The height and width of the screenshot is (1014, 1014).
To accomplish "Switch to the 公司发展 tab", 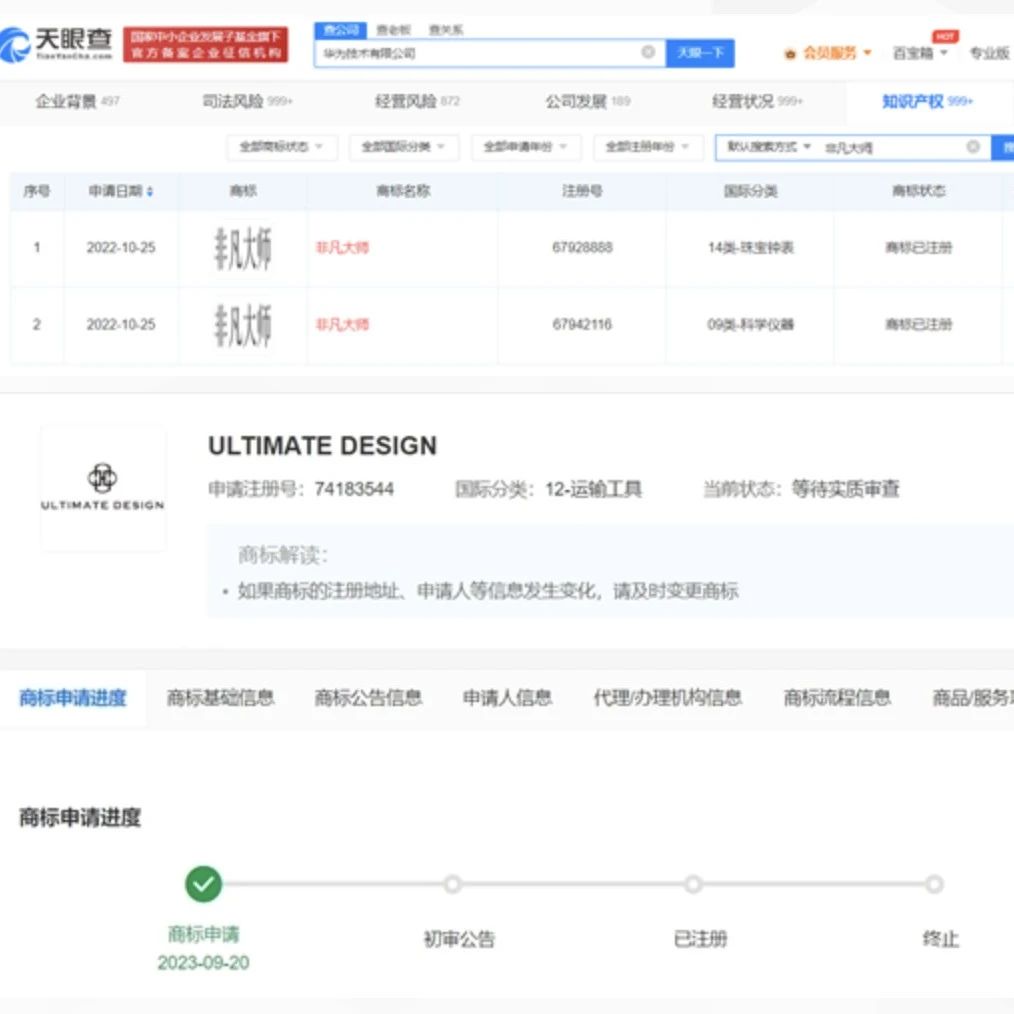I will coord(588,102).
